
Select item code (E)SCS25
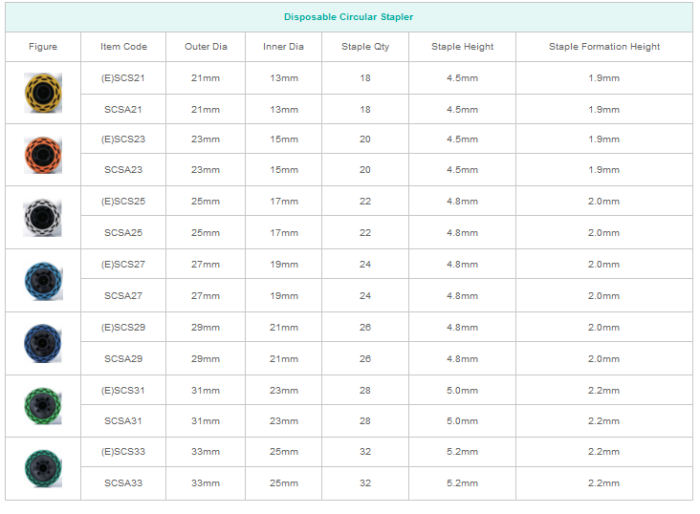click(x=124, y=202)
